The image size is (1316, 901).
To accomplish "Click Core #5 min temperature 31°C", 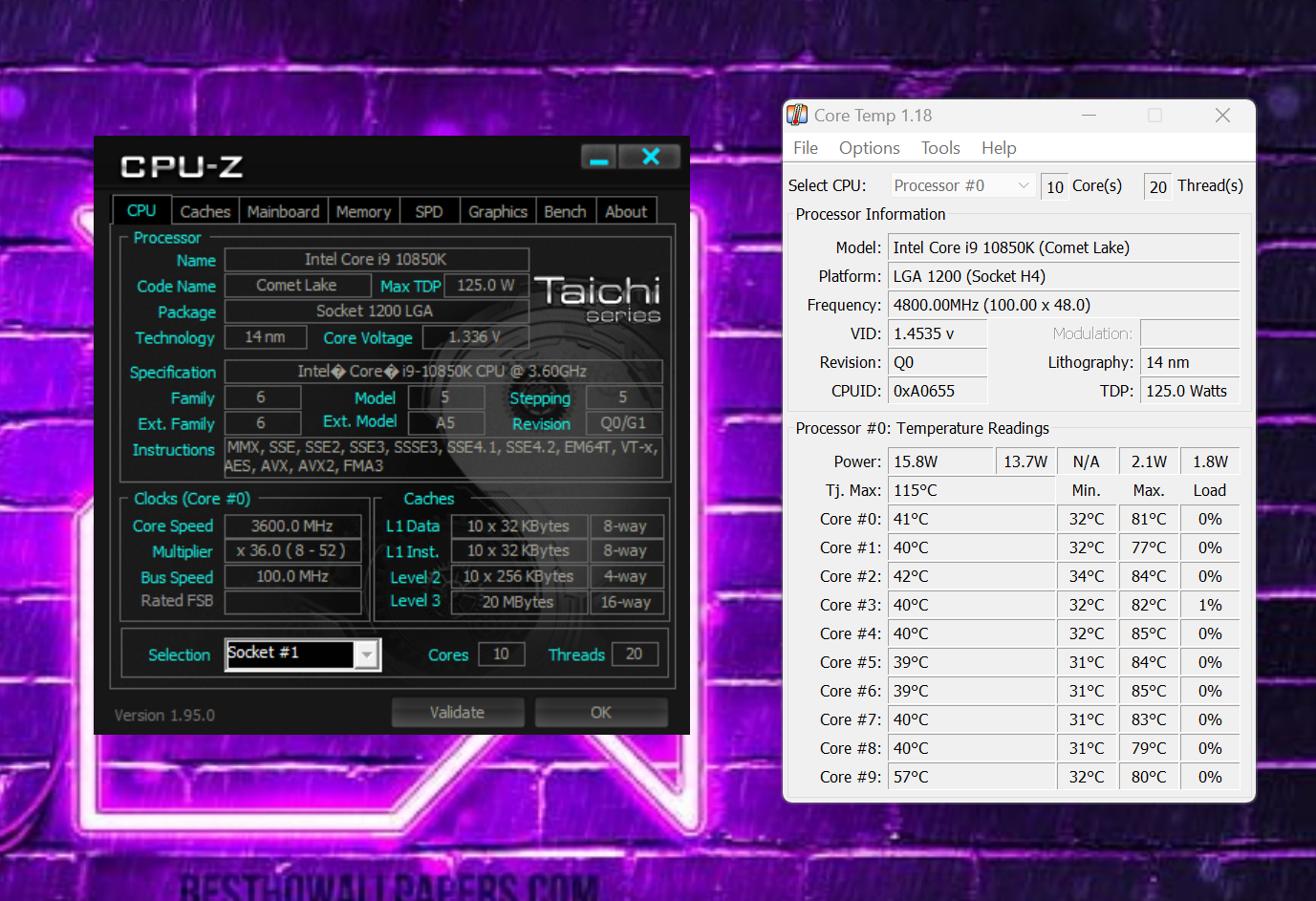I will coord(1087,662).
